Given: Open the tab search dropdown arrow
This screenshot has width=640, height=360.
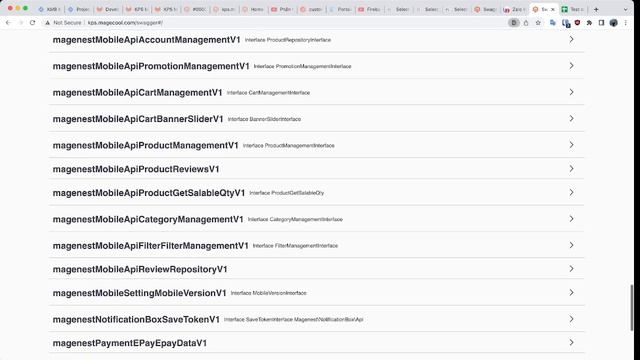Looking at the screenshot, I should (625, 9).
